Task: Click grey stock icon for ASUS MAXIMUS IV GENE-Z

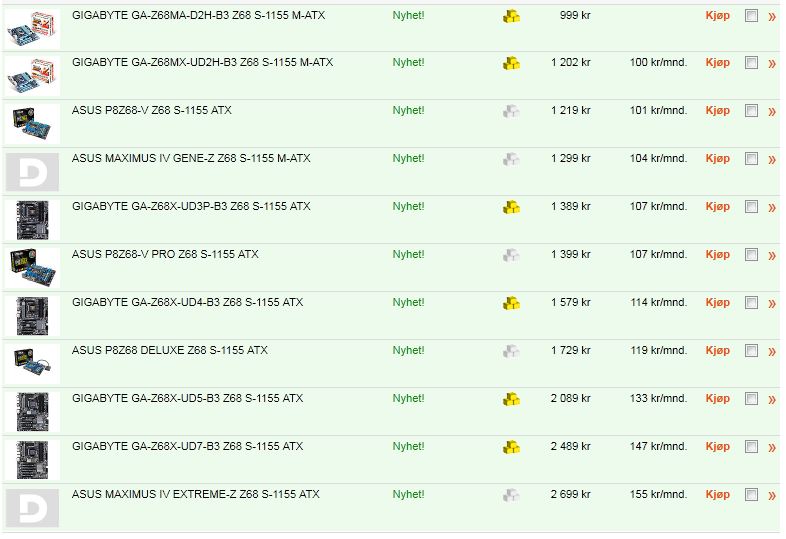Action: 511,159
